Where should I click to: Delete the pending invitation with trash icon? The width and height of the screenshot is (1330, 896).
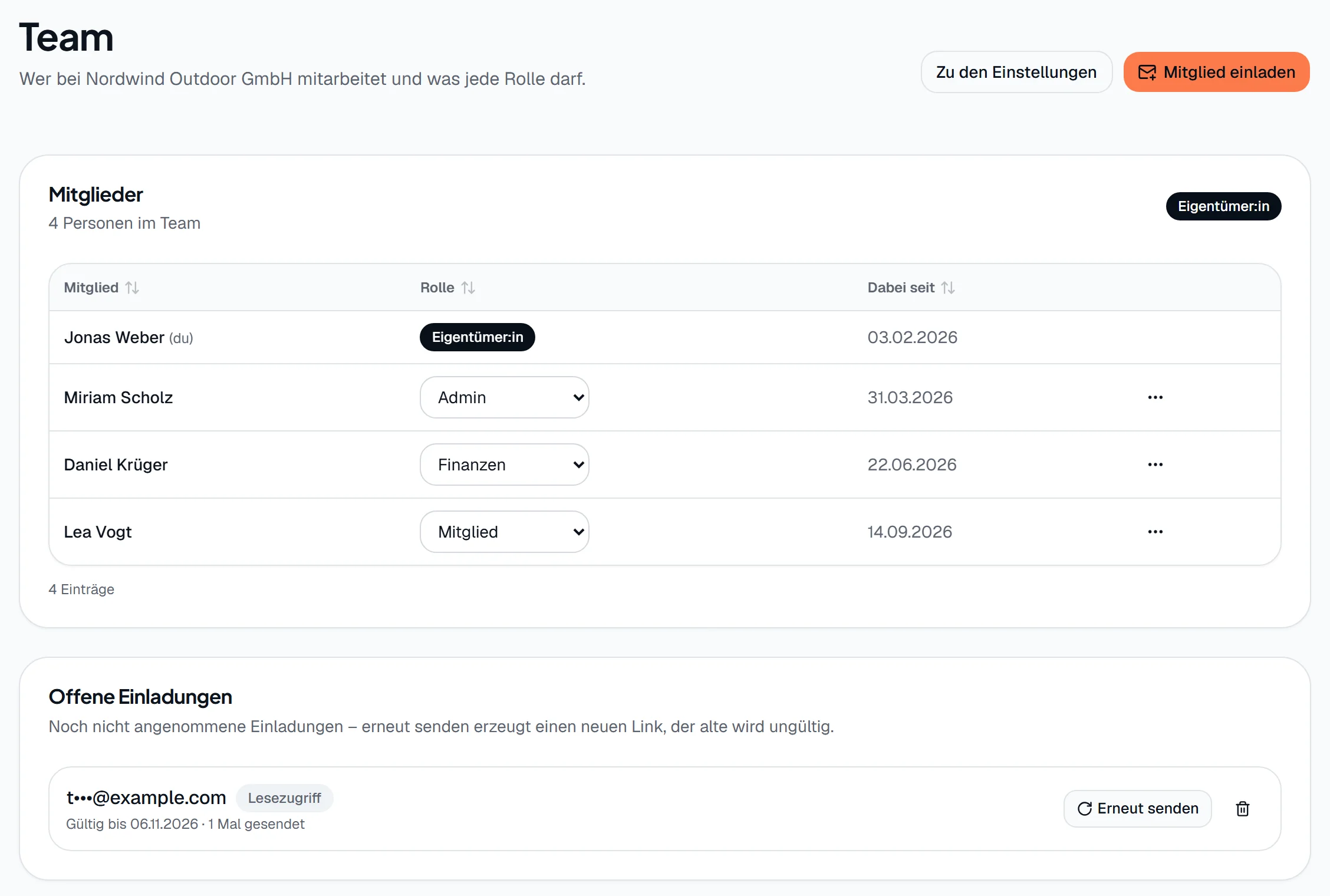pos(1242,809)
